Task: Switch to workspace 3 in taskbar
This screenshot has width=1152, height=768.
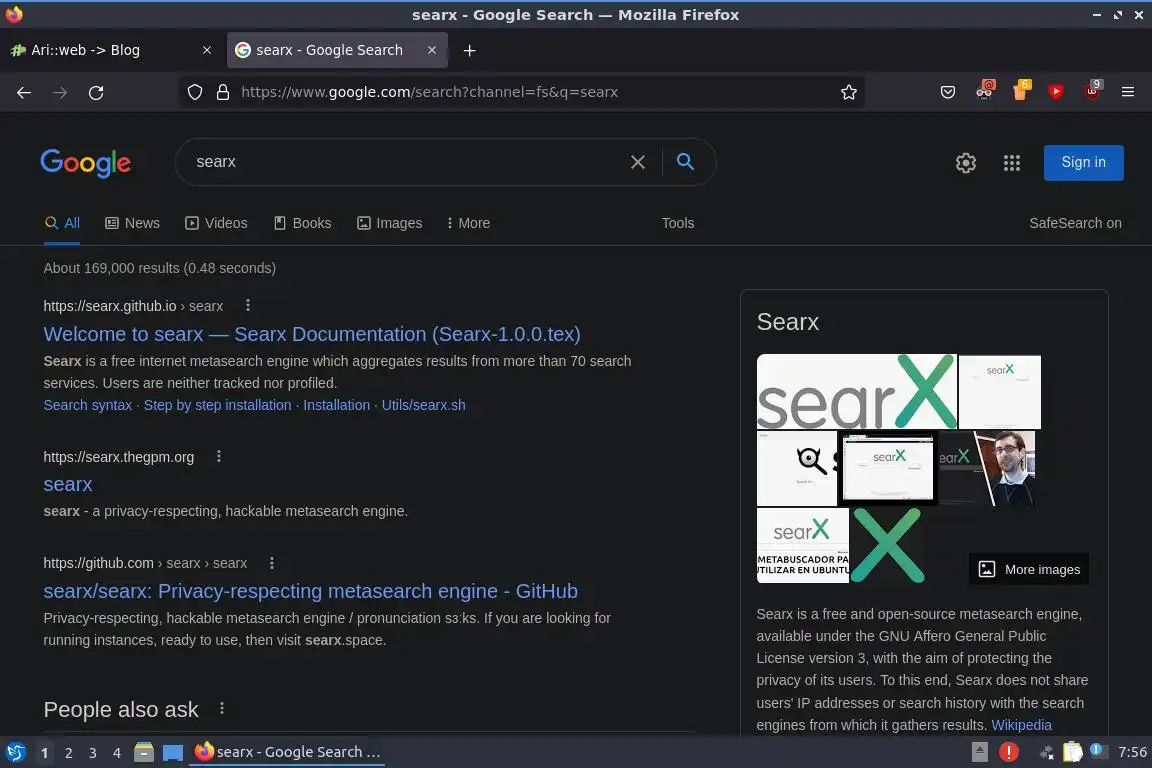Action: [x=93, y=753]
